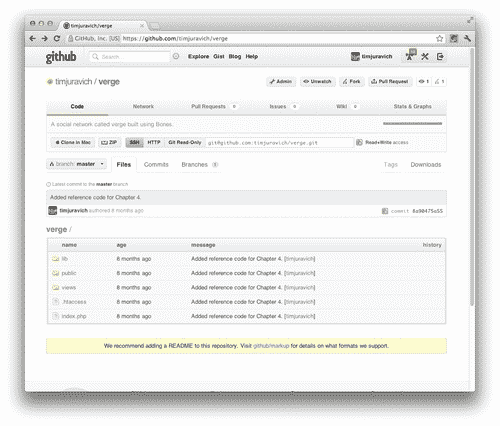Select the Files subtab
500x426 pixels.
pos(124,164)
